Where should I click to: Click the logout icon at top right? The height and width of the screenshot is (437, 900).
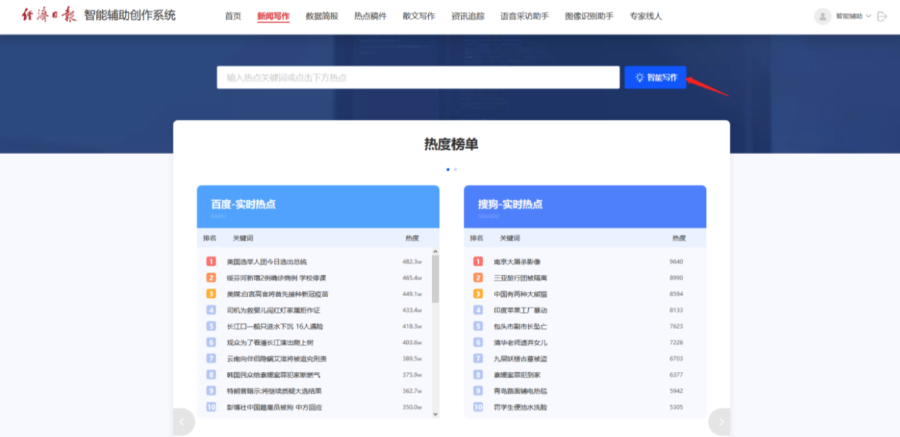tap(882, 16)
